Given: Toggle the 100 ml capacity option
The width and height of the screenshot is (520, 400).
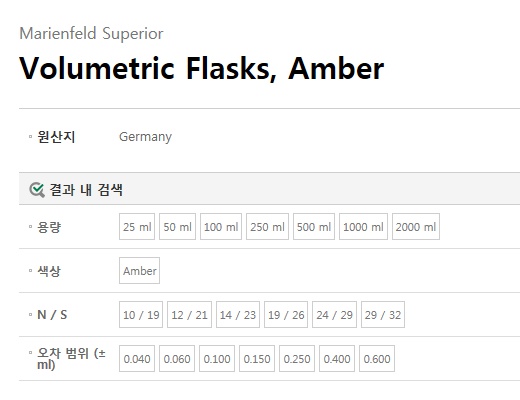Looking at the screenshot, I should coord(221,227).
